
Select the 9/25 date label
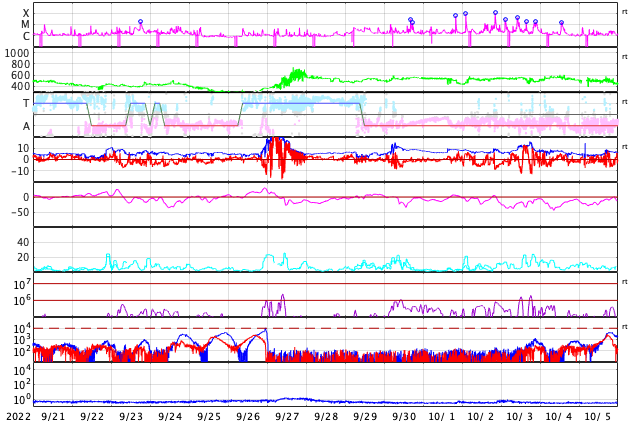tap(209, 417)
